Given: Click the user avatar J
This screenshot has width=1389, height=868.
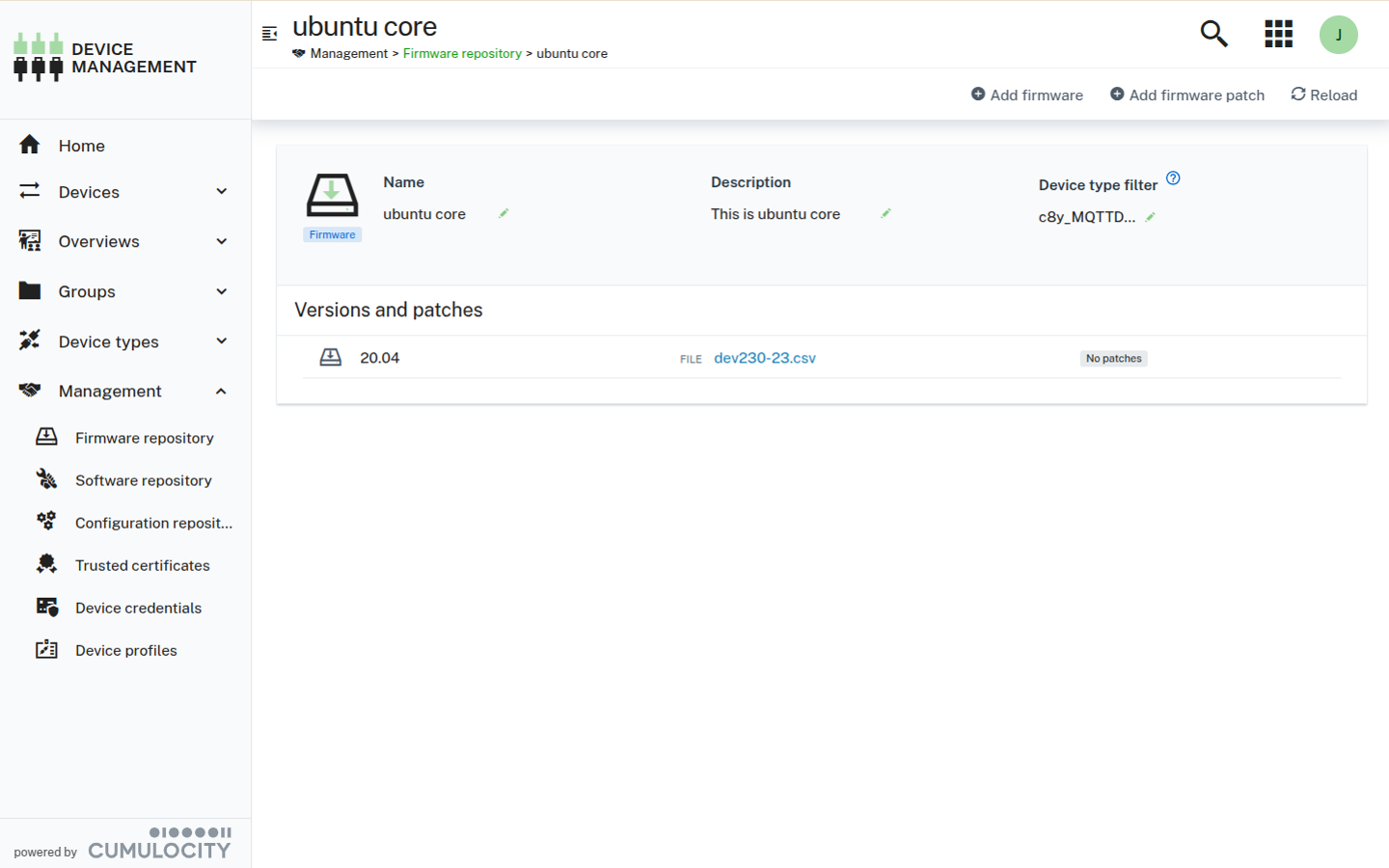Looking at the screenshot, I should (x=1338, y=35).
